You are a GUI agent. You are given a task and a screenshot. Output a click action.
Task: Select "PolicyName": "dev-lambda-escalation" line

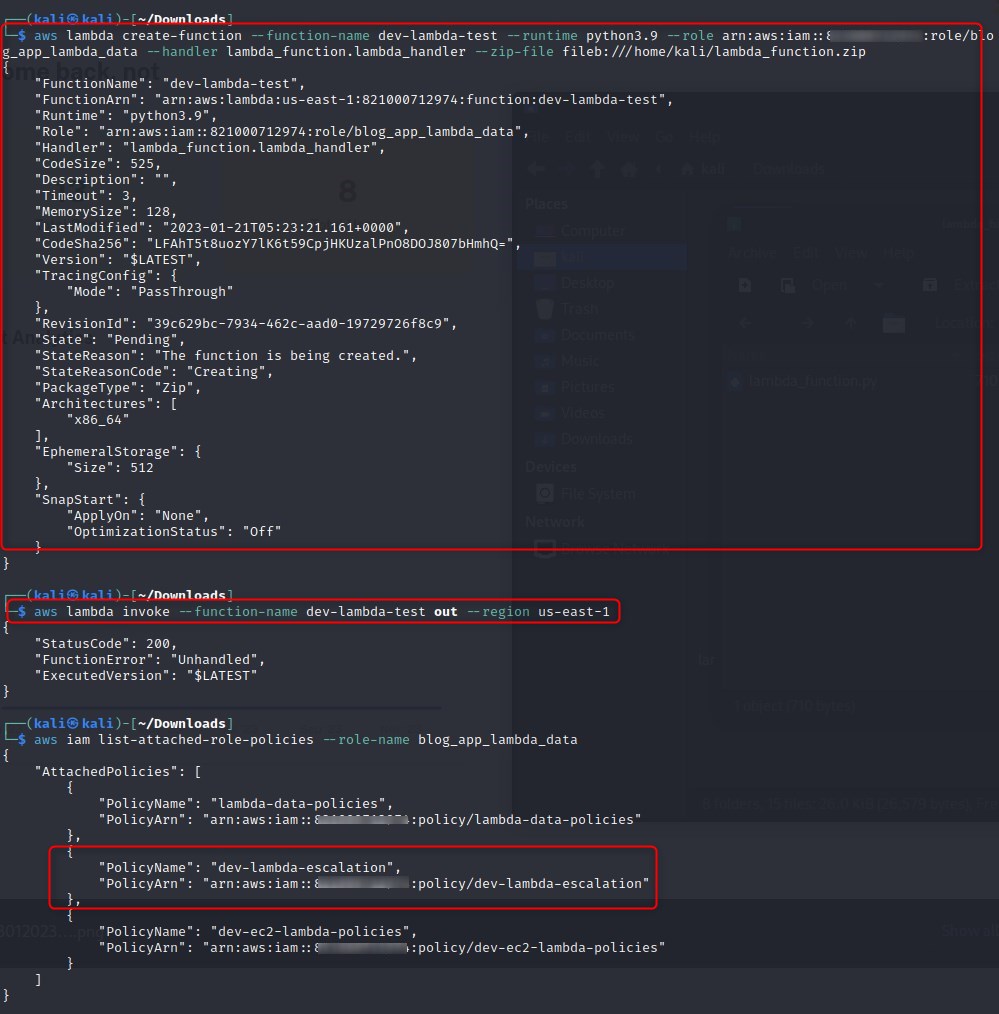click(249, 867)
